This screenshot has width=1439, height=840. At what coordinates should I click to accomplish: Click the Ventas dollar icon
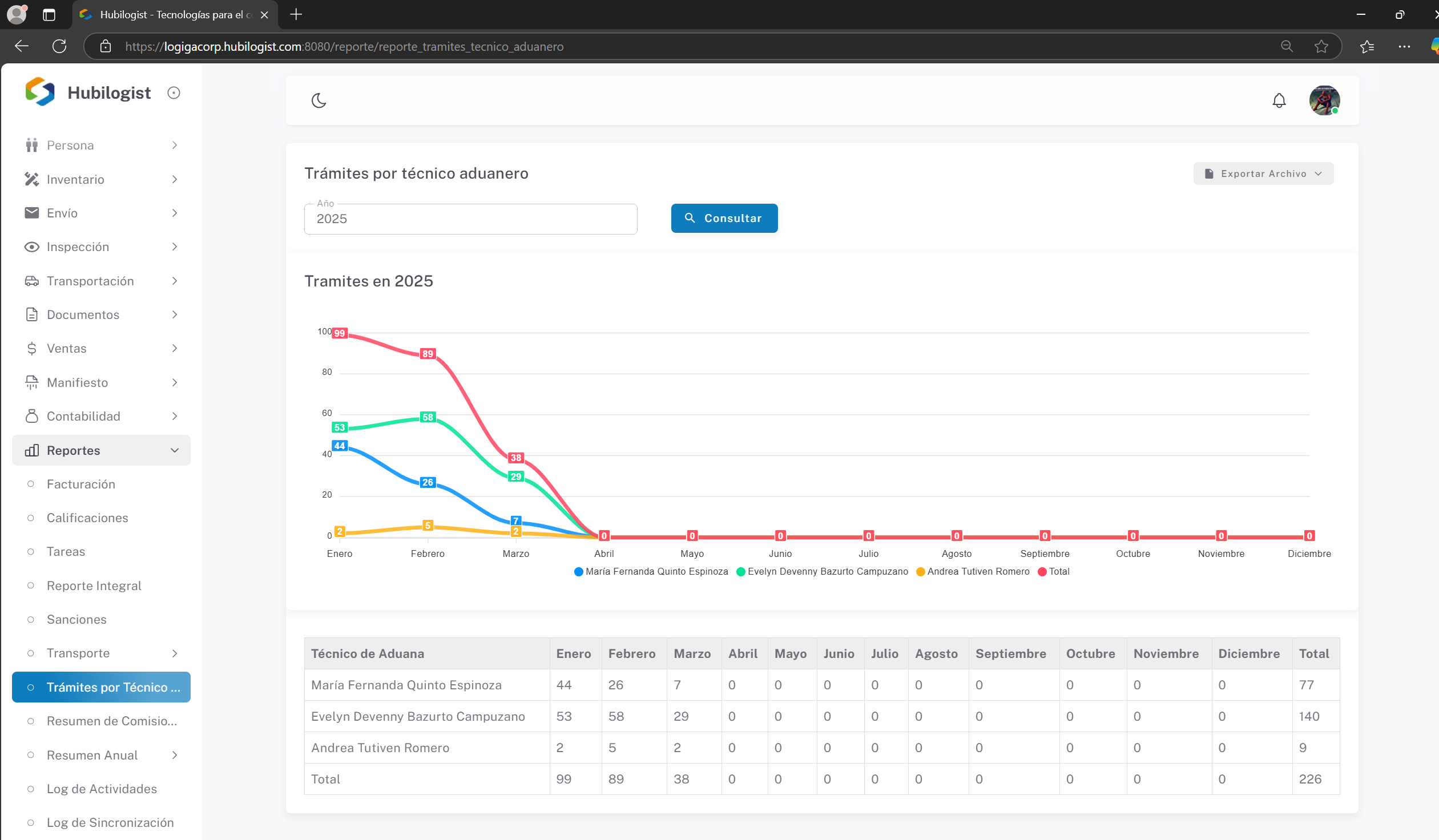point(32,348)
